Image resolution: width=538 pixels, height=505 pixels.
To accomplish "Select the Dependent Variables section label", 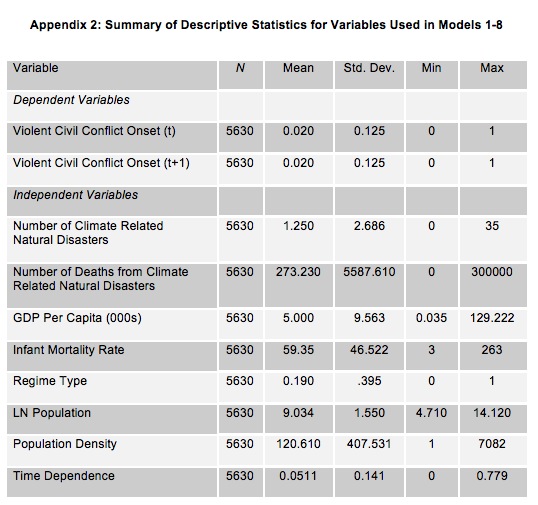I will [71, 100].
